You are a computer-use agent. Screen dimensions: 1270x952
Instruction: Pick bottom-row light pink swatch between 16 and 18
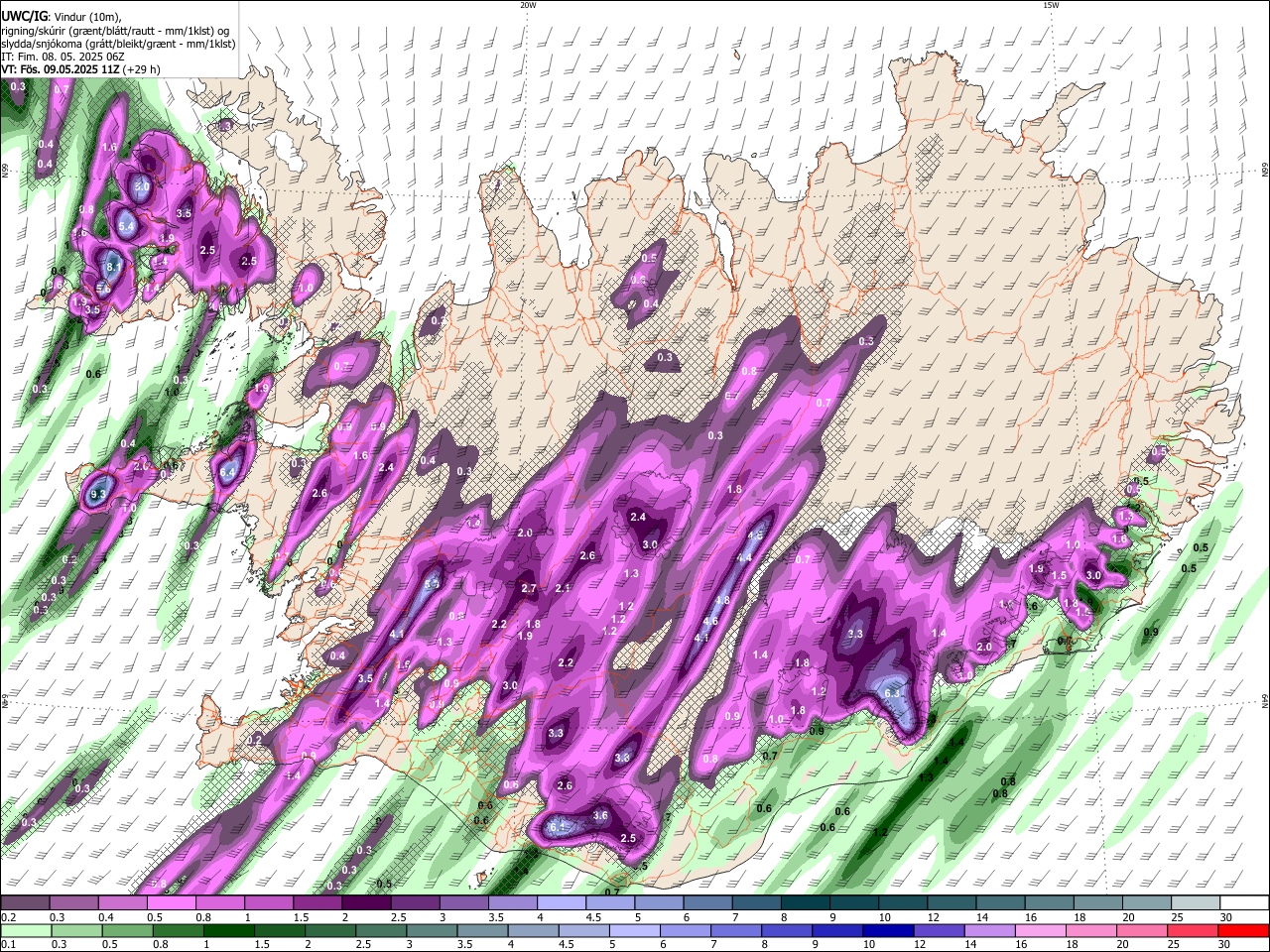coord(1041,930)
